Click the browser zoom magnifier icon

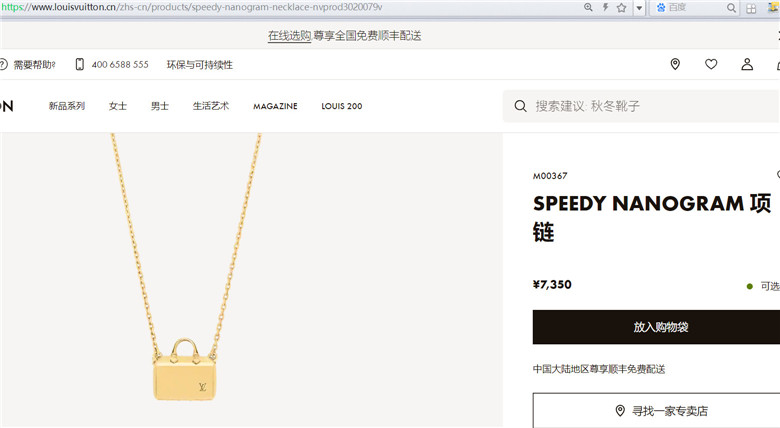pos(588,7)
